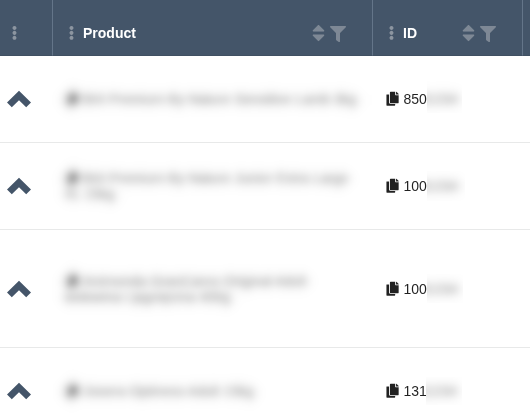Select blurred product name in first row
Image resolution: width=530 pixels, height=420 pixels.
[x=211, y=99]
